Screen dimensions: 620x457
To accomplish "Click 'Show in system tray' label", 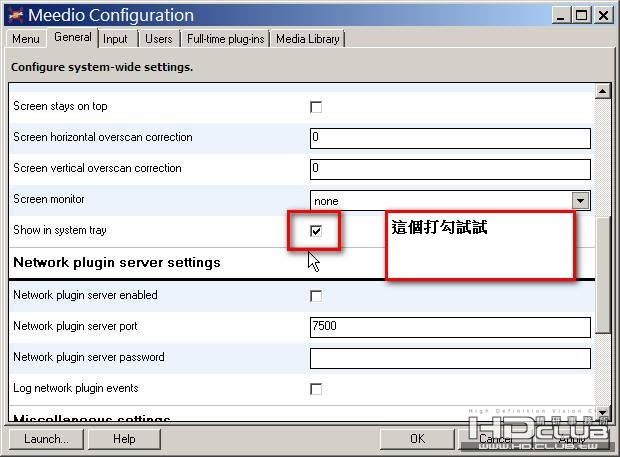I will point(60,230).
